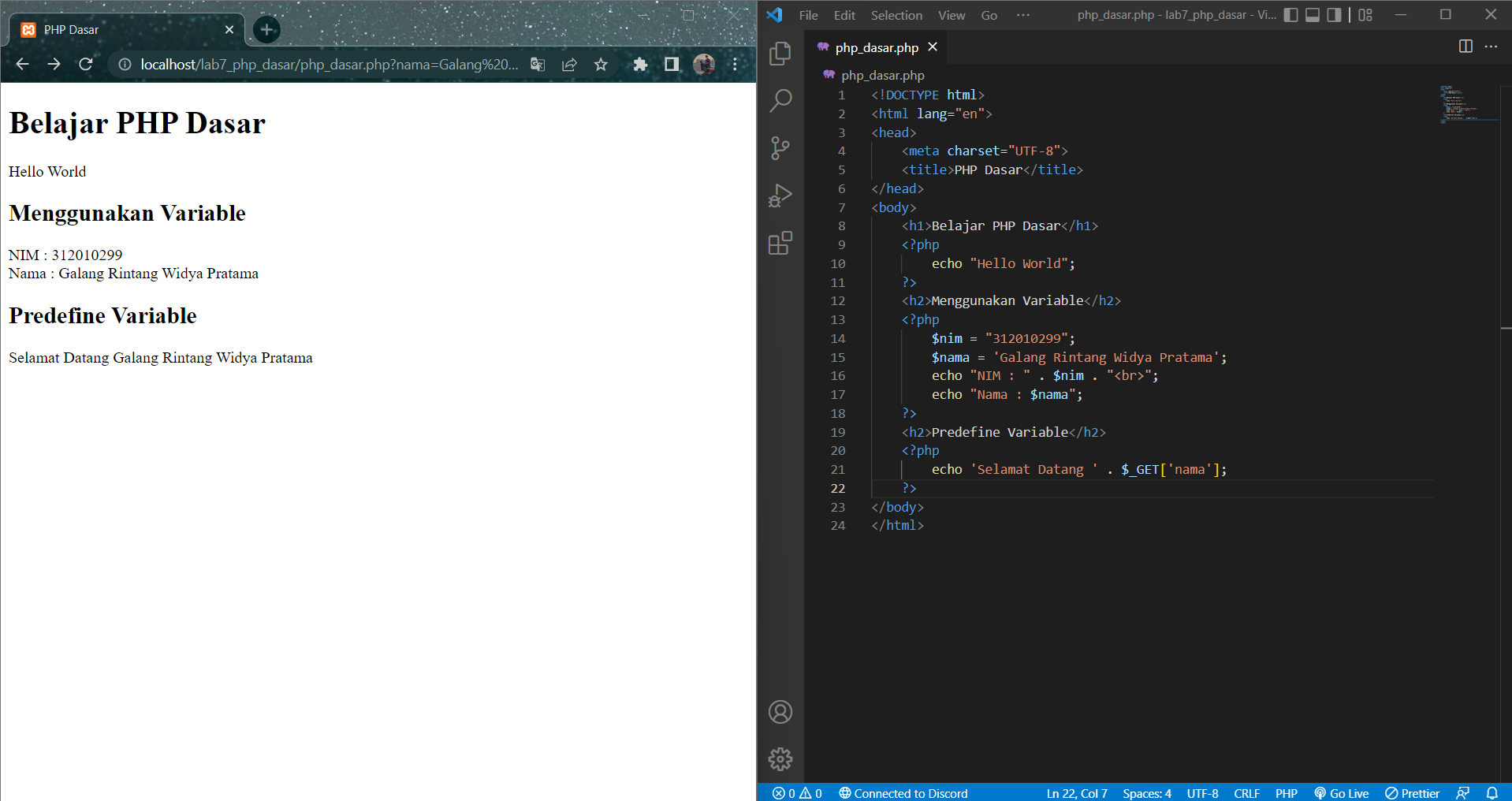Split the editor to the right
The height and width of the screenshot is (801, 1512).
1465,47
